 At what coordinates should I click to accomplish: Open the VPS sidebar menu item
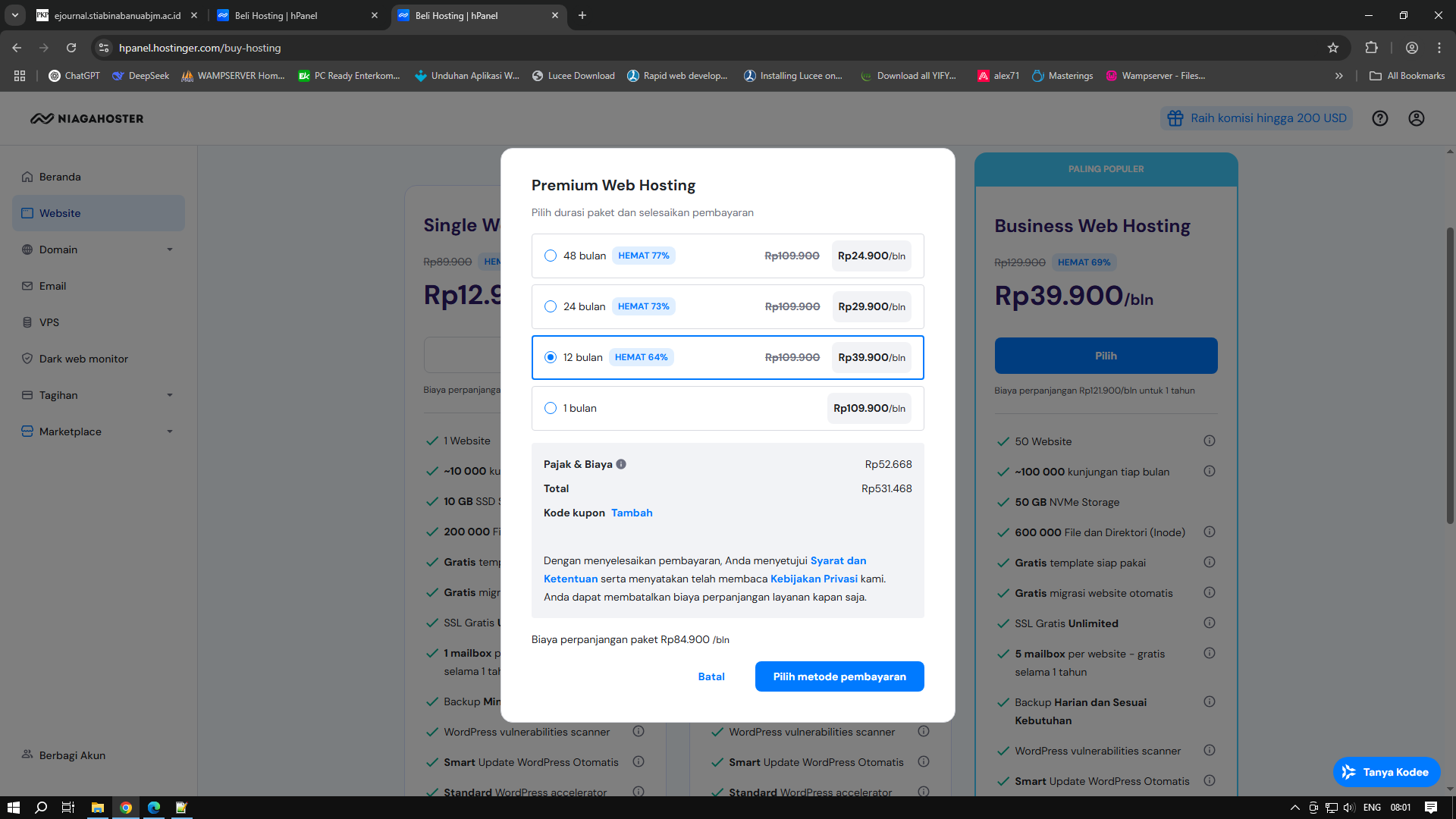pyautogui.click(x=49, y=322)
